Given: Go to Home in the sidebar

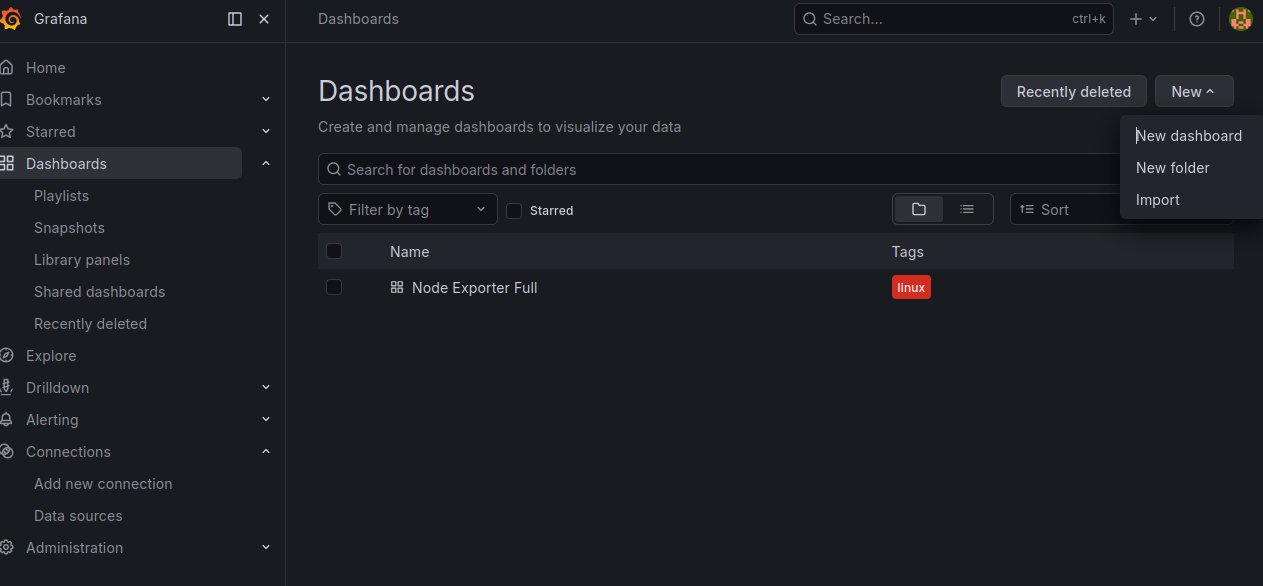Looking at the screenshot, I should point(46,68).
